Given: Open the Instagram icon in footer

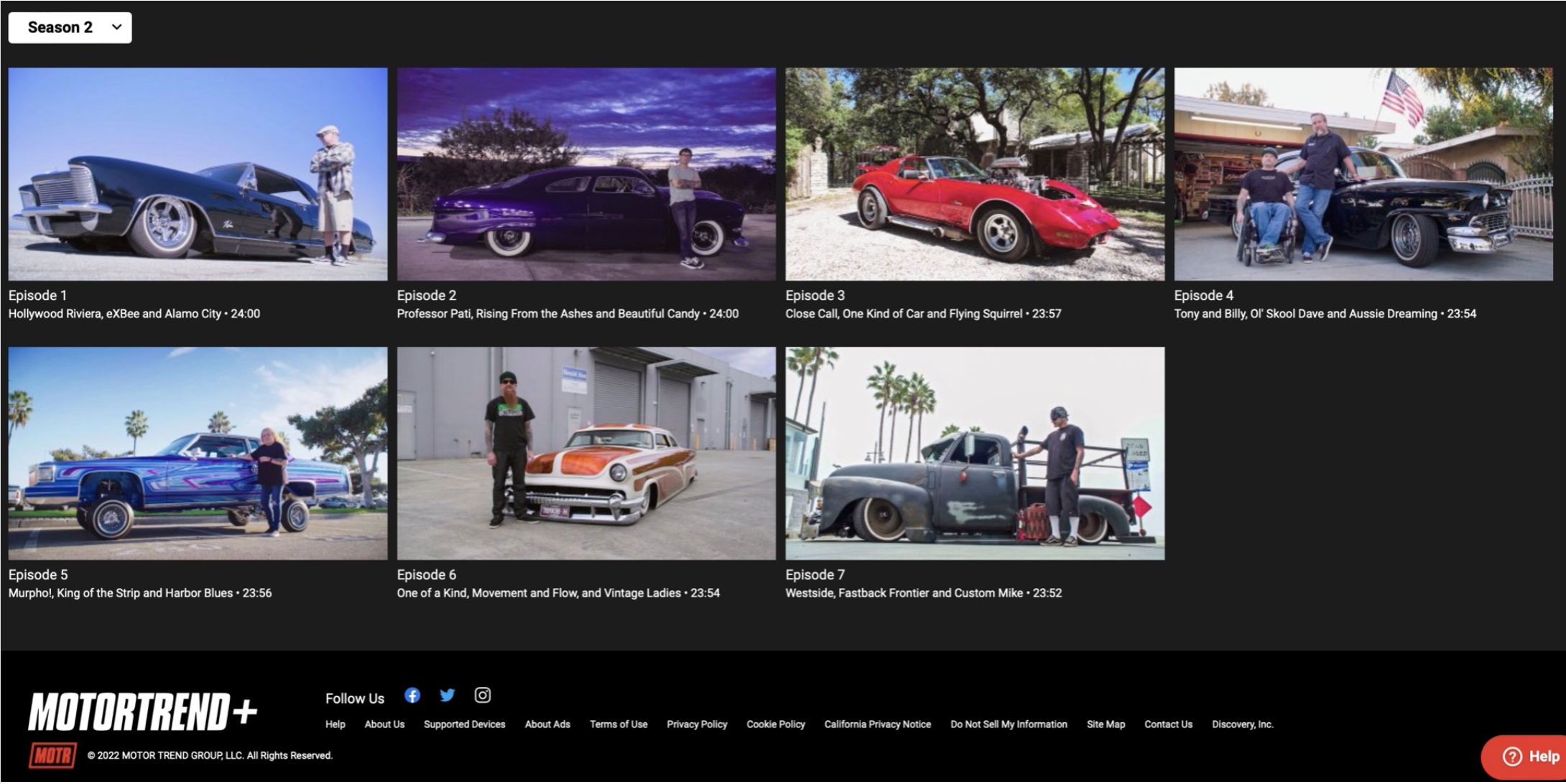Looking at the screenshot, I should (x=482, y=695).
